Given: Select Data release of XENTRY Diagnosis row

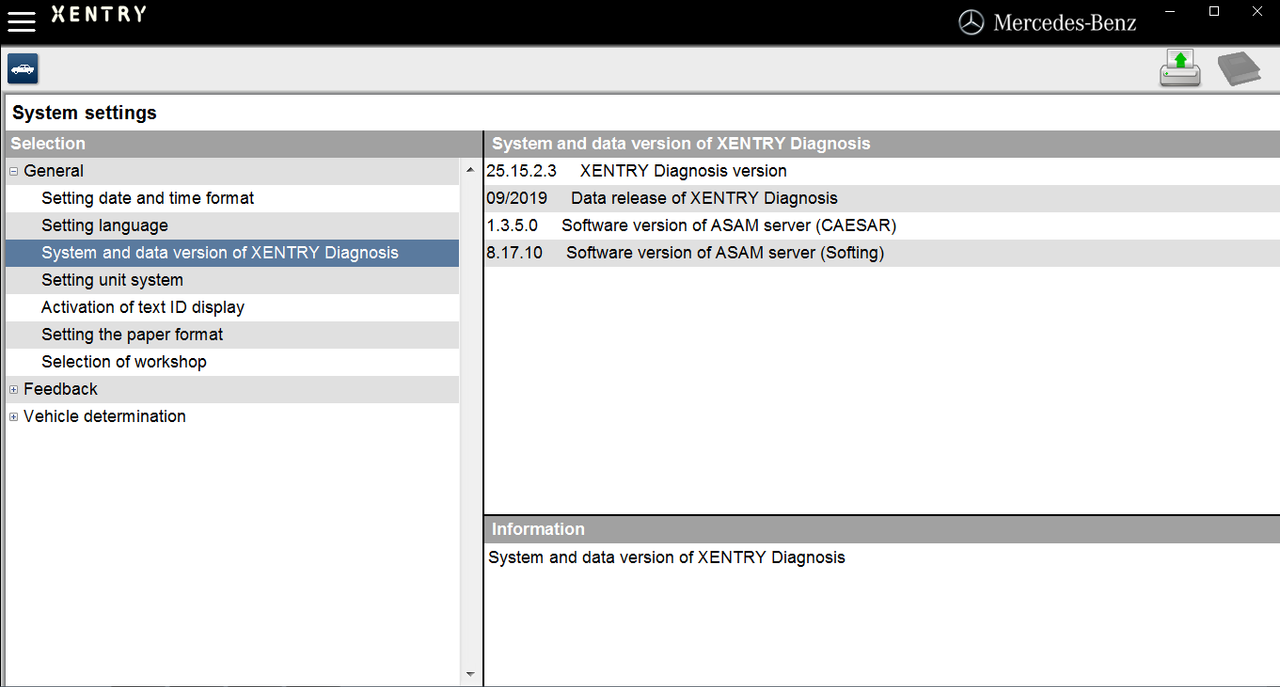Looking at the screenshot, I should click(882, 198).
